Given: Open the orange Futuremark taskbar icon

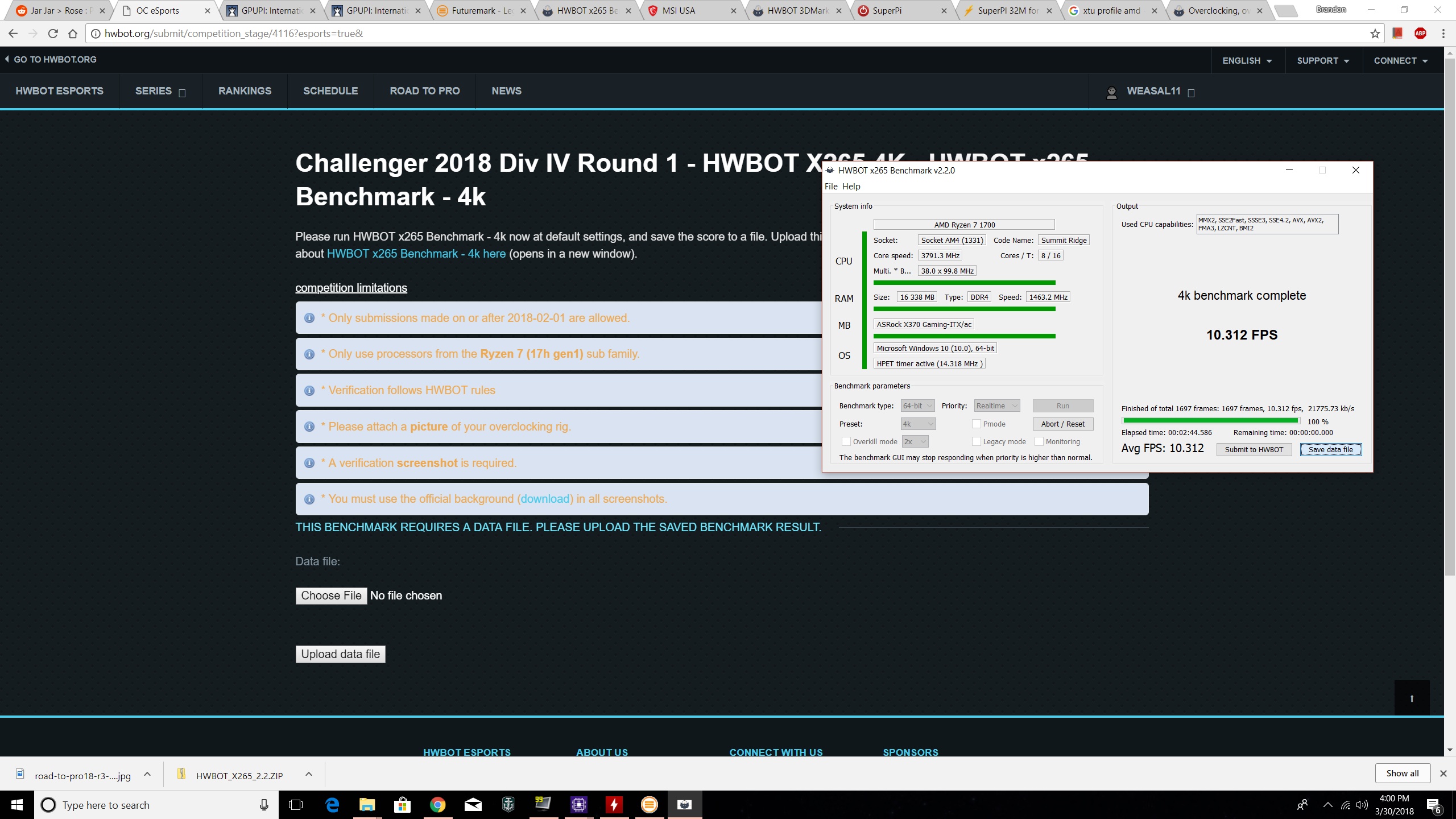Looking at the screenshot, I should pyautogui.click(x=650, y=805).
